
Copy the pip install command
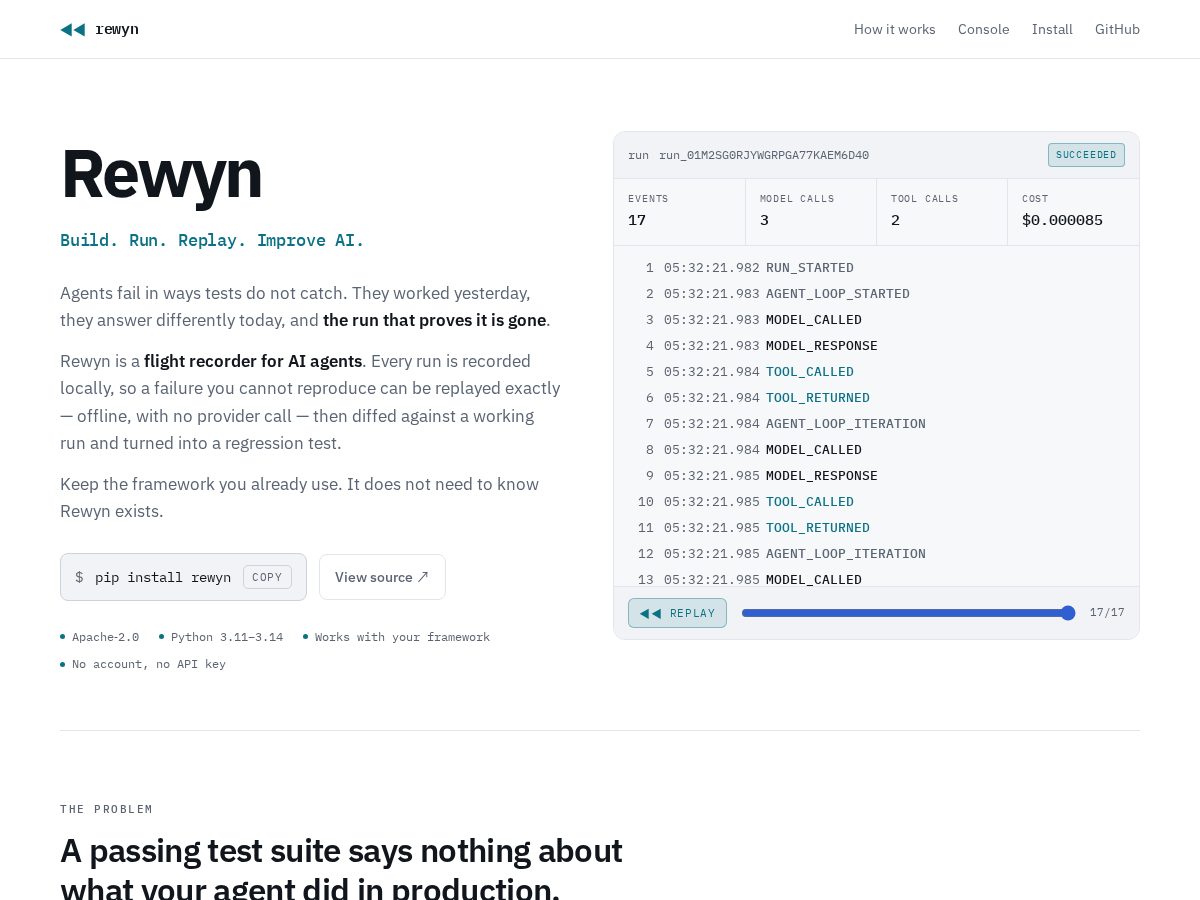coord(267,577)
